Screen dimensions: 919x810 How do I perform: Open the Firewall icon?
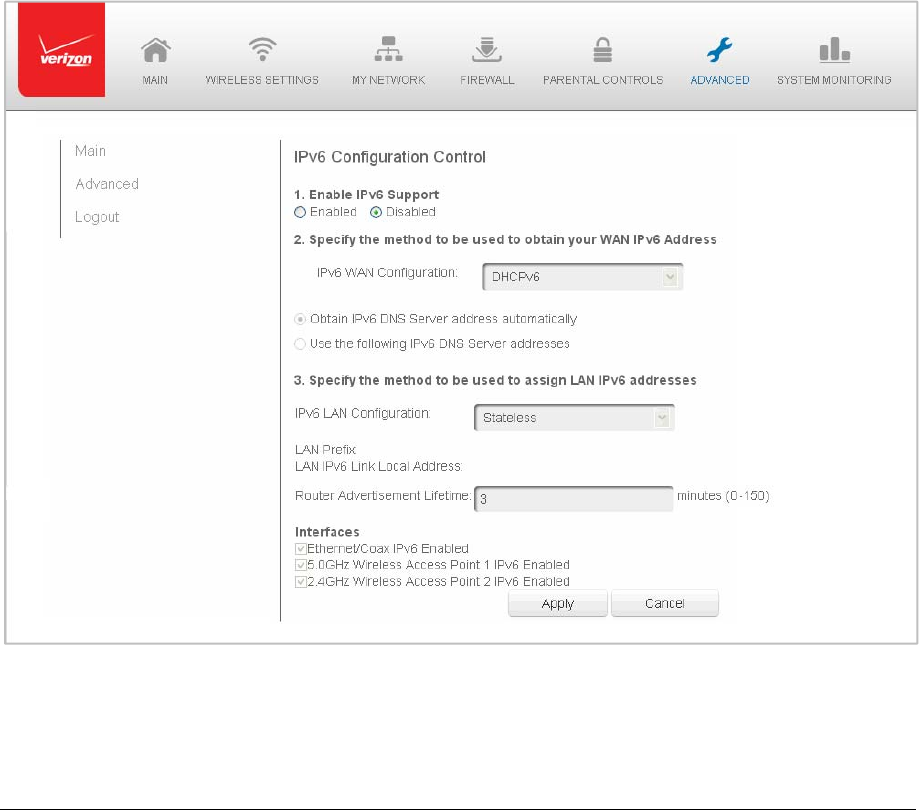point(486,49)
